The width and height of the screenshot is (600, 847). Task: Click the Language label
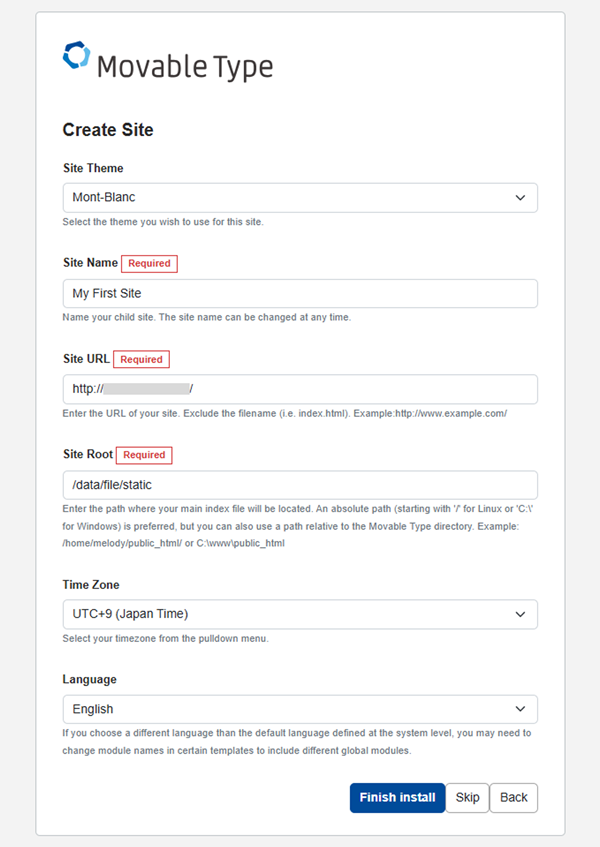click(x=89, y=679)
